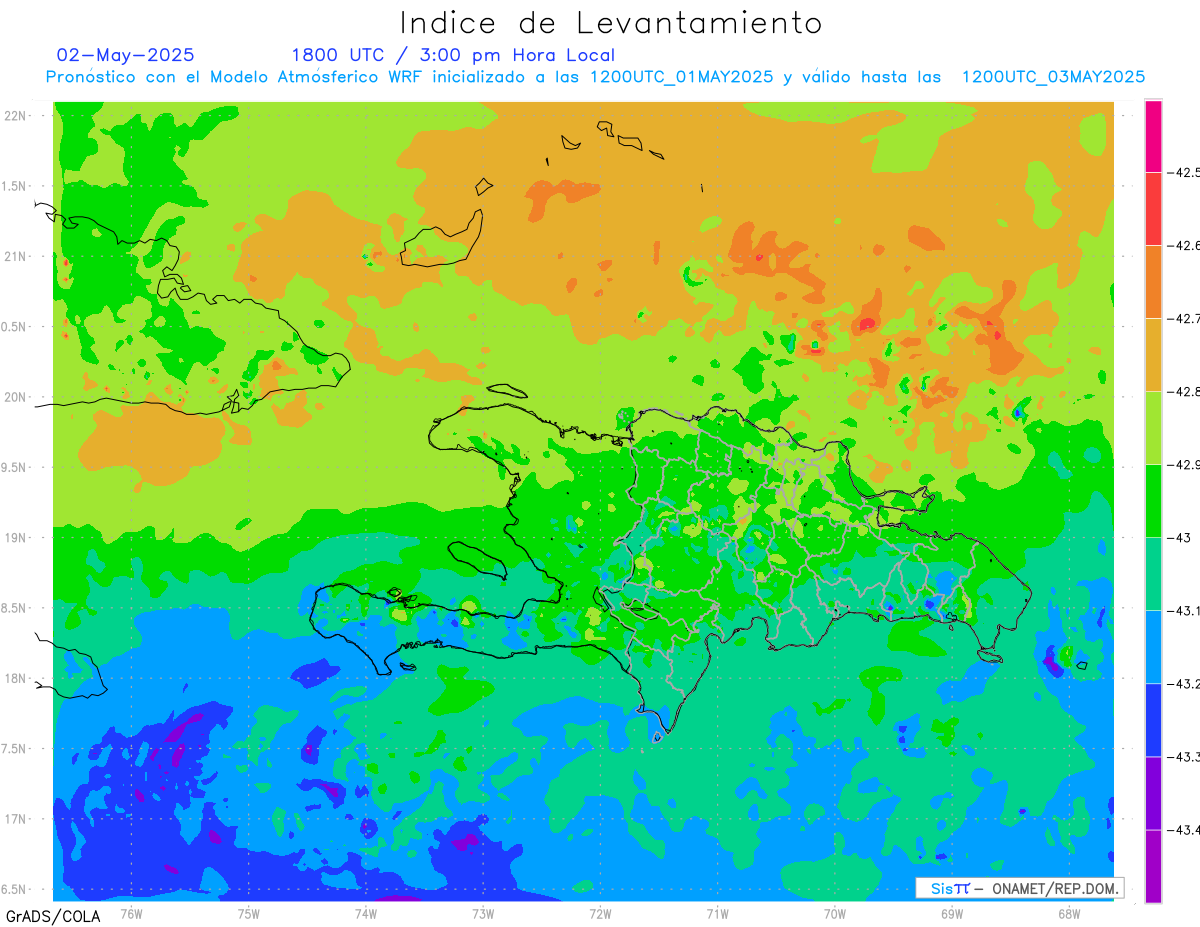This screenshot has height=927, width=1200.
Task: Click the '70W' longitude label
Action: click(x=834, y=913)
